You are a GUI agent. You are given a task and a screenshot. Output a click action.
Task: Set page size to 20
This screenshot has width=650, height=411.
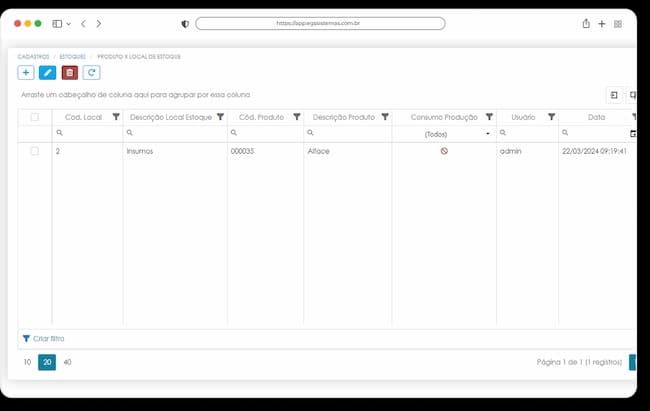47,362
